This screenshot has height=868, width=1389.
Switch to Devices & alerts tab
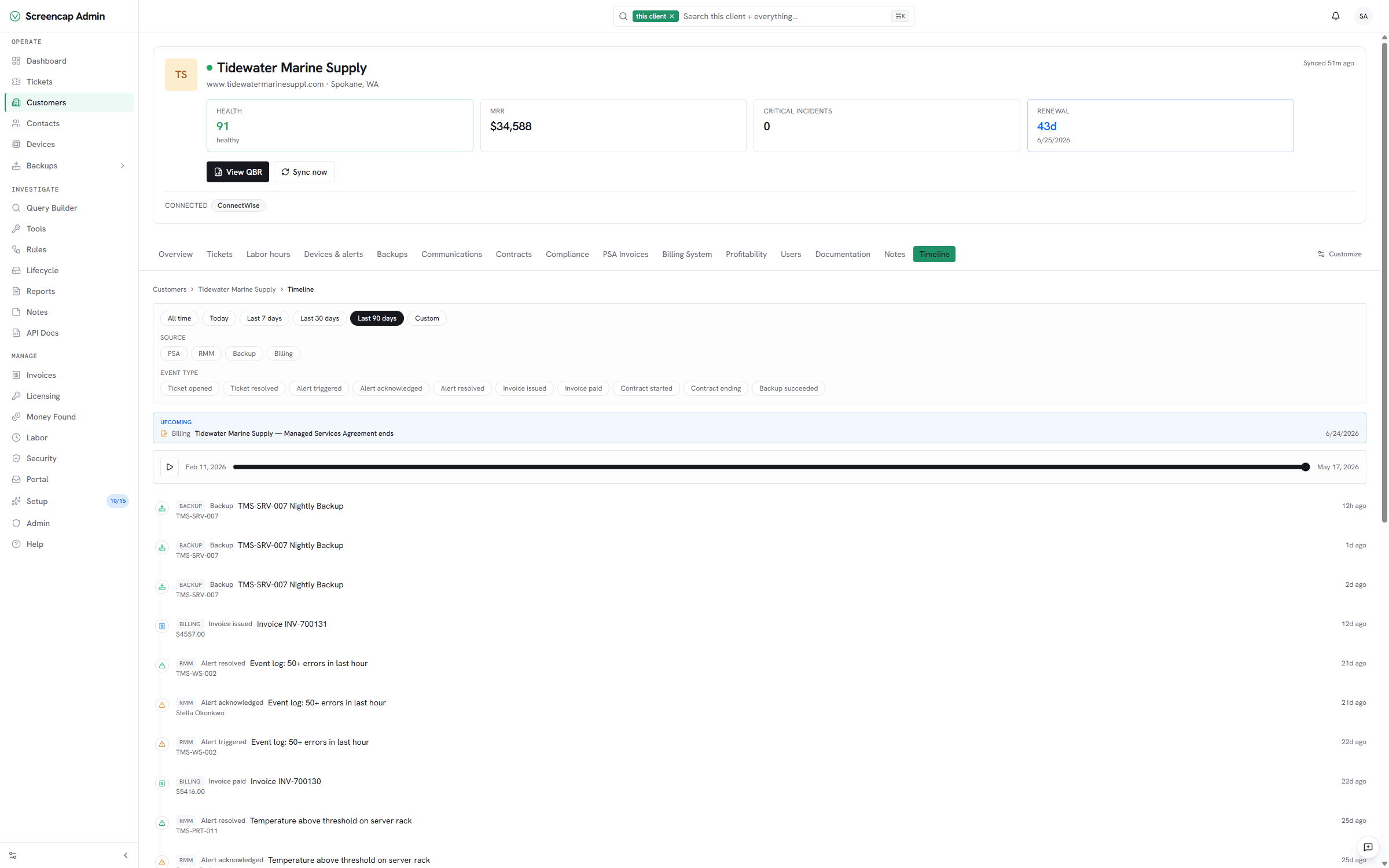(333, 254)
